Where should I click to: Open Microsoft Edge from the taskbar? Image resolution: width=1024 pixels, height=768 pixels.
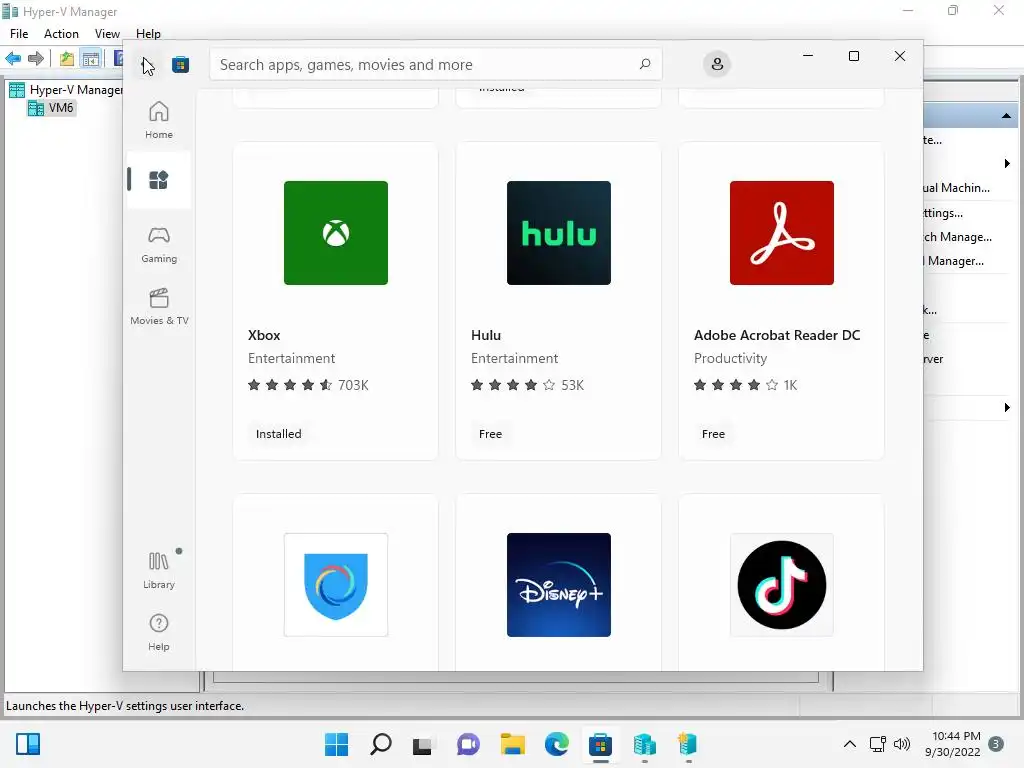click(556, 744)
